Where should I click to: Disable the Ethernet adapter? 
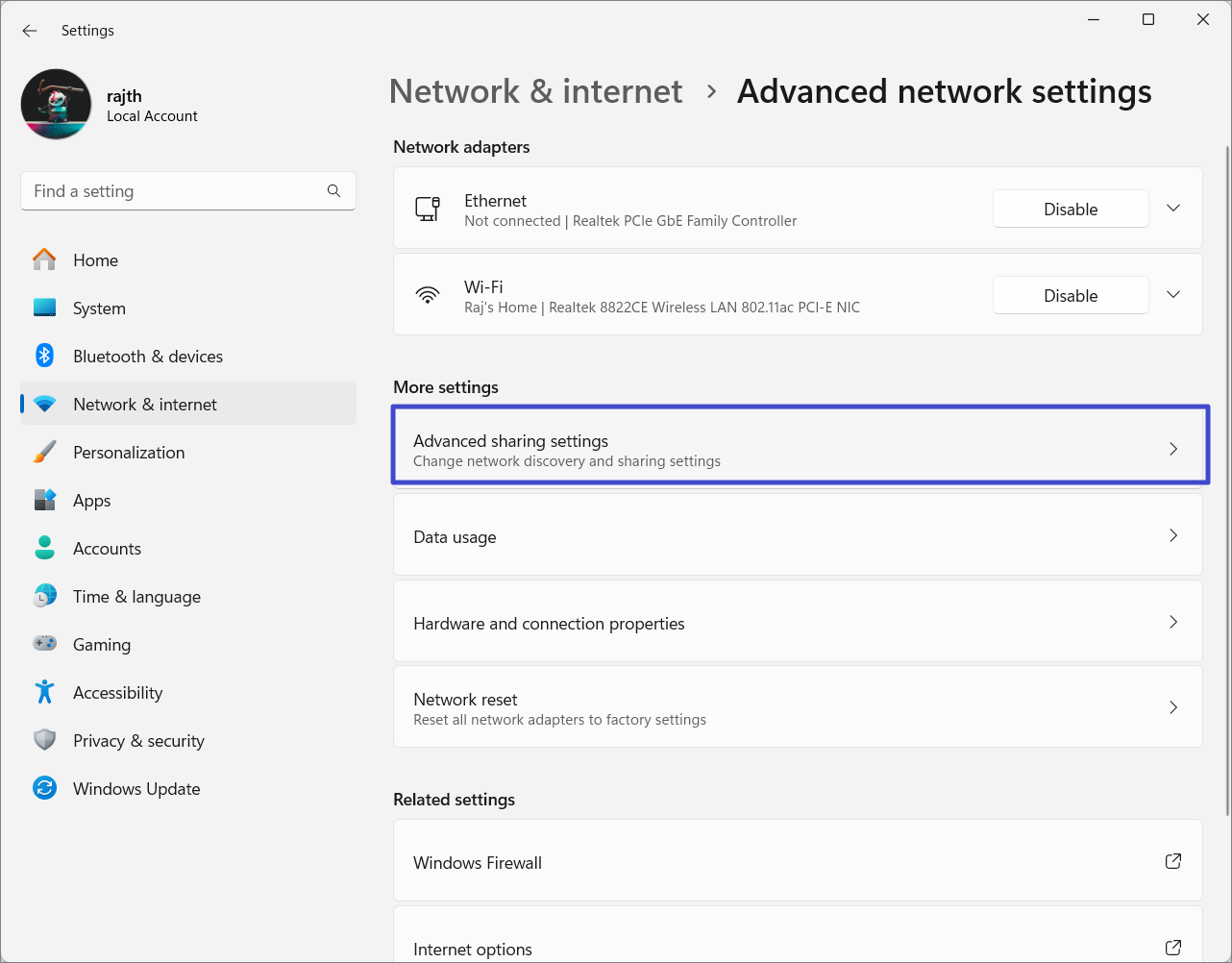(x=1070, y=210)
